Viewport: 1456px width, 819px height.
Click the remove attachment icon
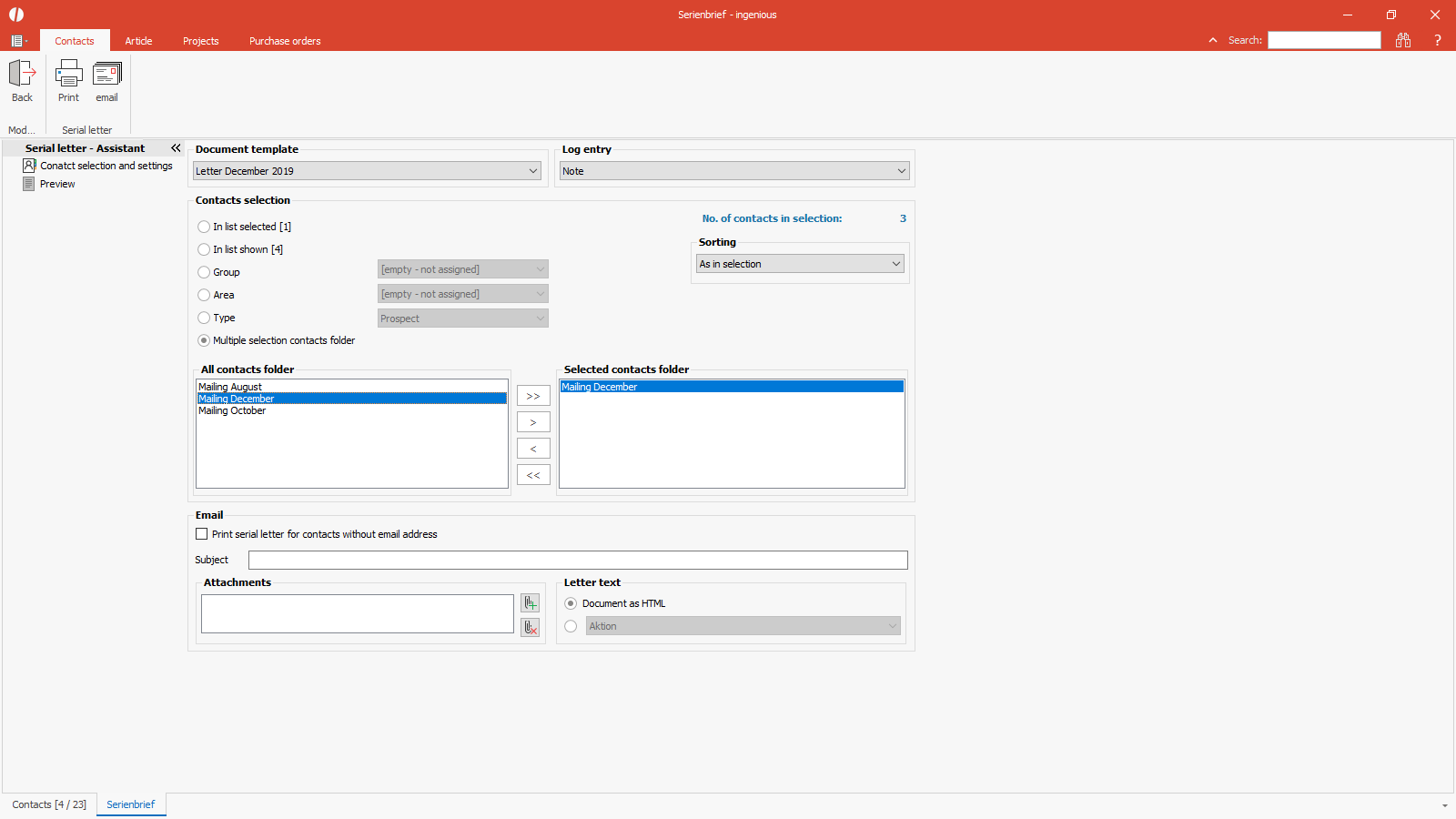click(530, 627)
